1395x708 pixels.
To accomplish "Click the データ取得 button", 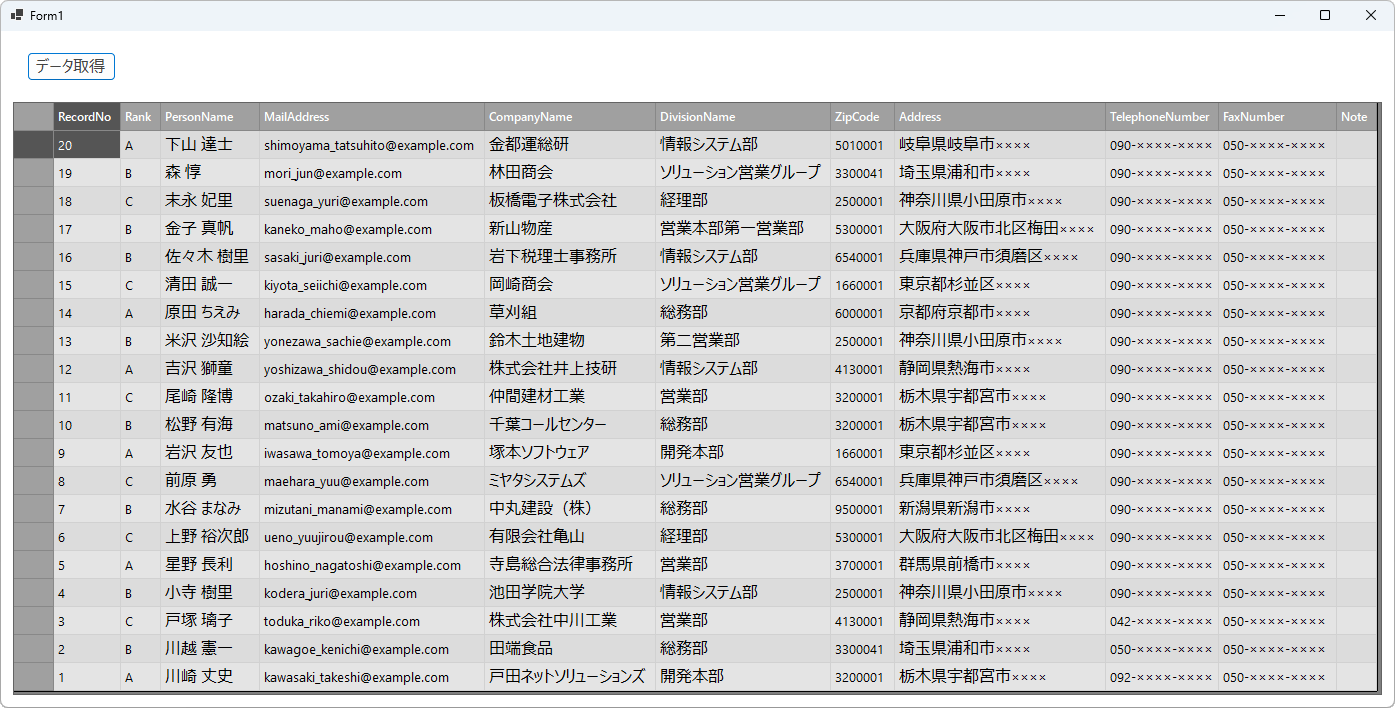I will coord(71,66).
